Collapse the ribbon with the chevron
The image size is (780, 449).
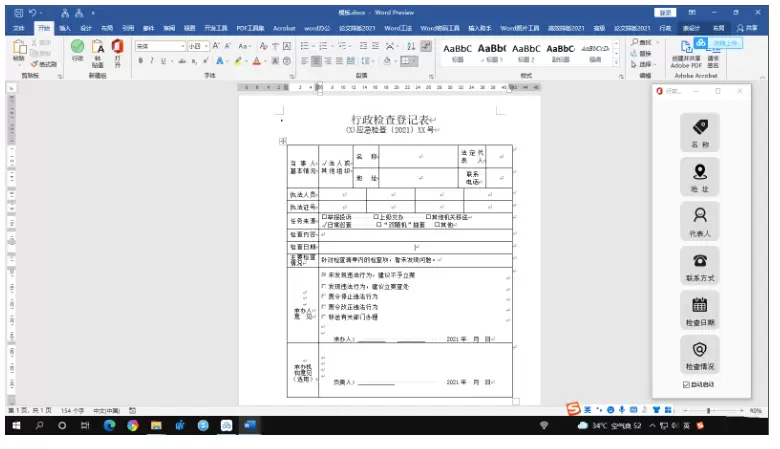click(x=762, y=78)
